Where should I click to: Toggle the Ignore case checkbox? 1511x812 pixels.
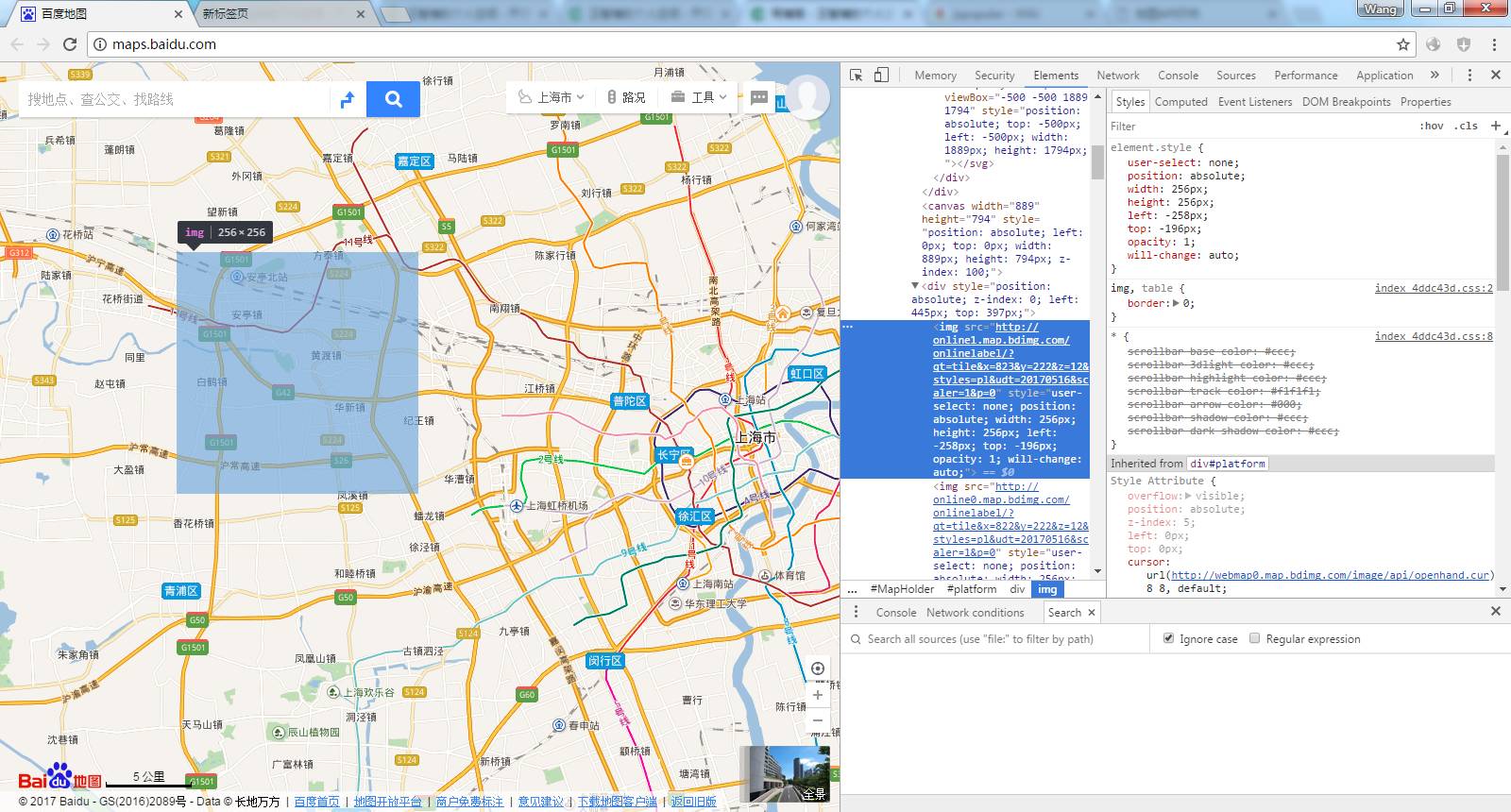click(1168, 638)
